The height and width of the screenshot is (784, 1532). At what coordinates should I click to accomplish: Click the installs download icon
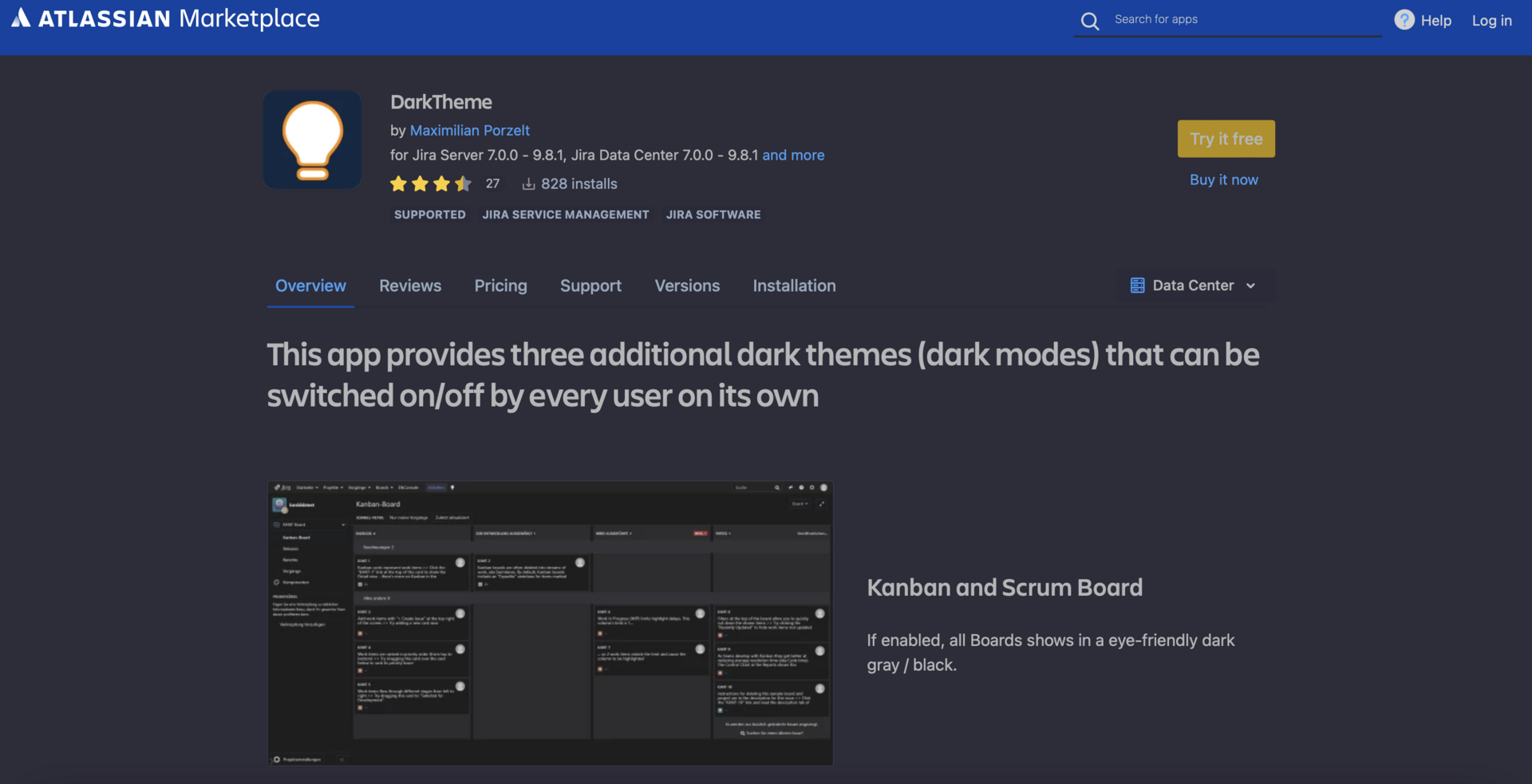[x=528, y=184]
